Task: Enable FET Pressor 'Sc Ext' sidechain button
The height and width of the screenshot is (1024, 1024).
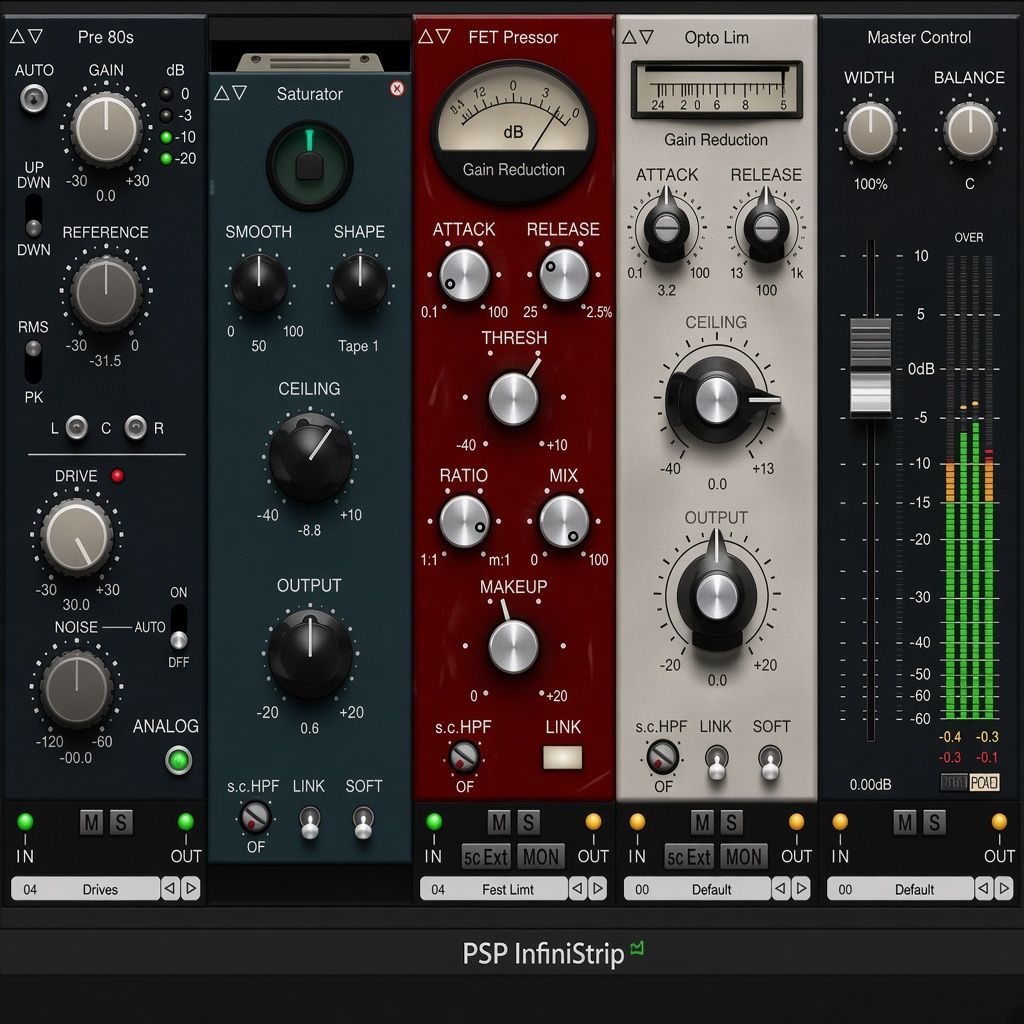Action: (487, 857)
